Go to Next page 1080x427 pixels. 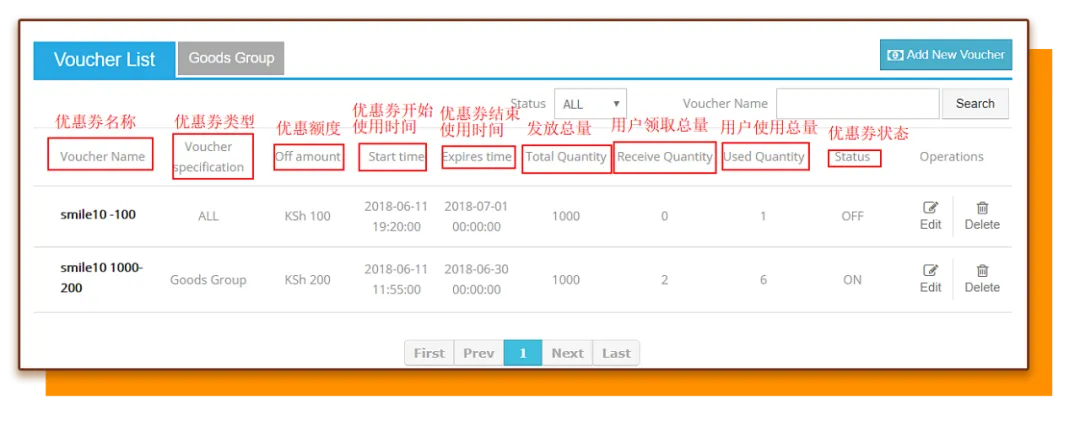(568, 353)
